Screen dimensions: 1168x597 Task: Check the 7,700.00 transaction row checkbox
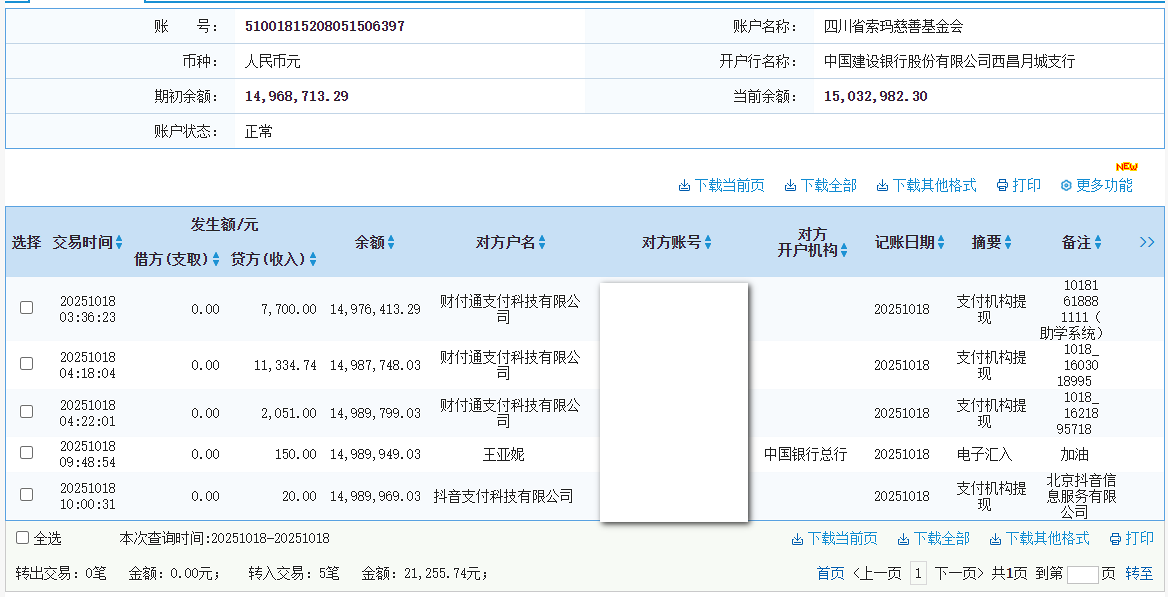point(26,308)
